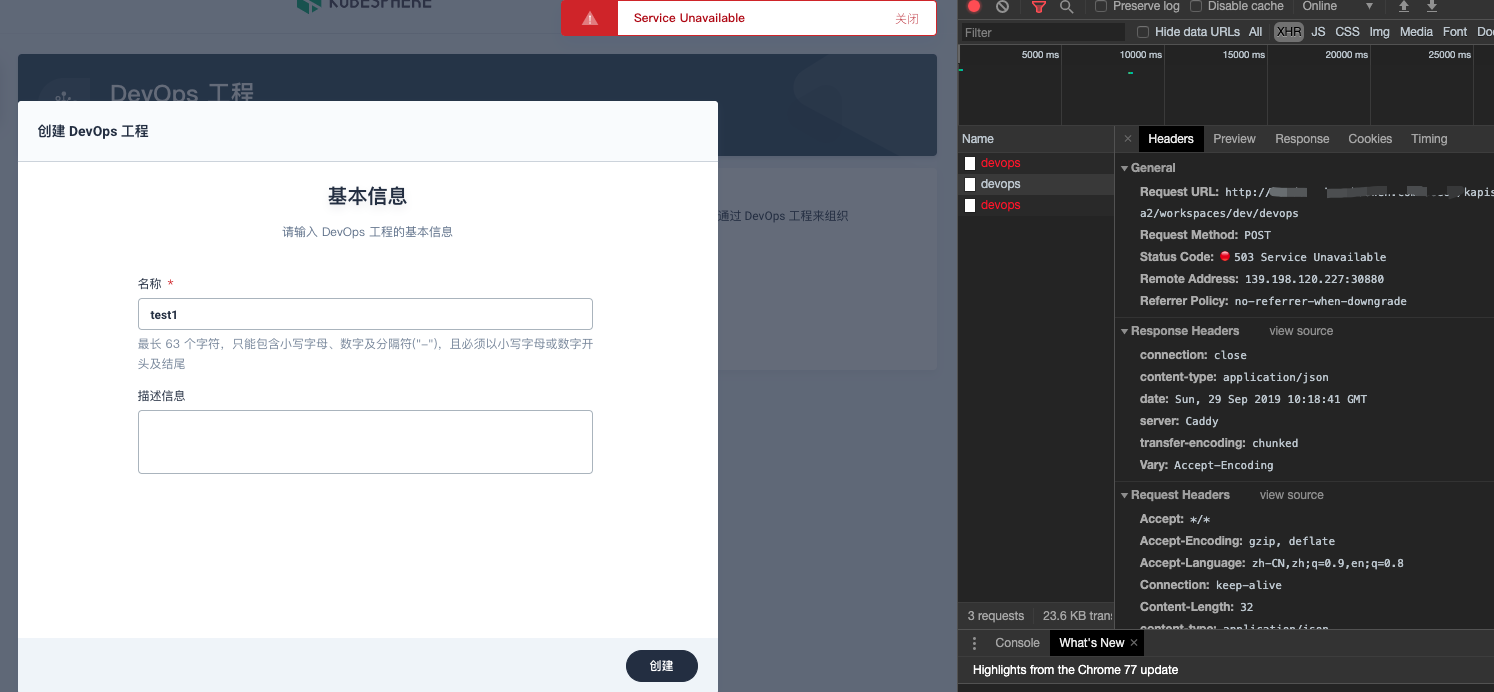This screenshot has height=692, width=1494.
Task: Open the Online throttling dropdown
Action: pyautogui.click(x=1337, y=6)
